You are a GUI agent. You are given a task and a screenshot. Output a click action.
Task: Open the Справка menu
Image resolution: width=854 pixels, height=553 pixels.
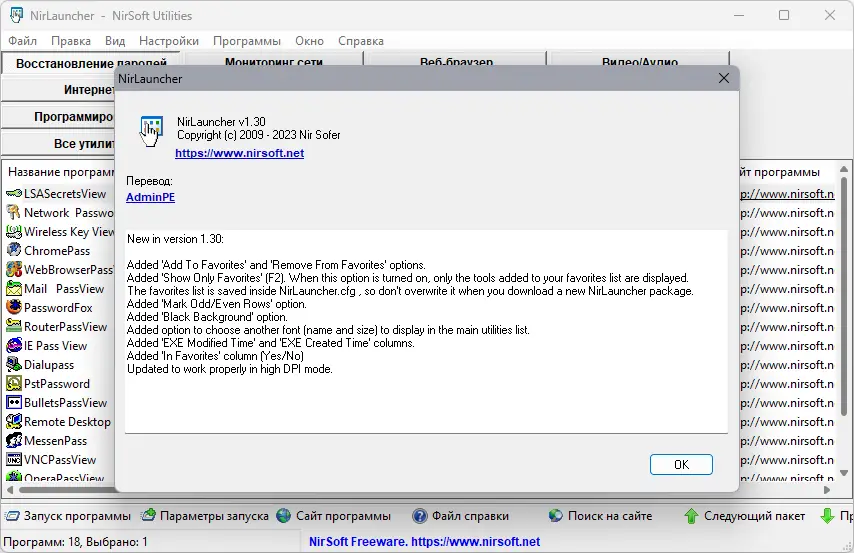(x=361, y=41)
